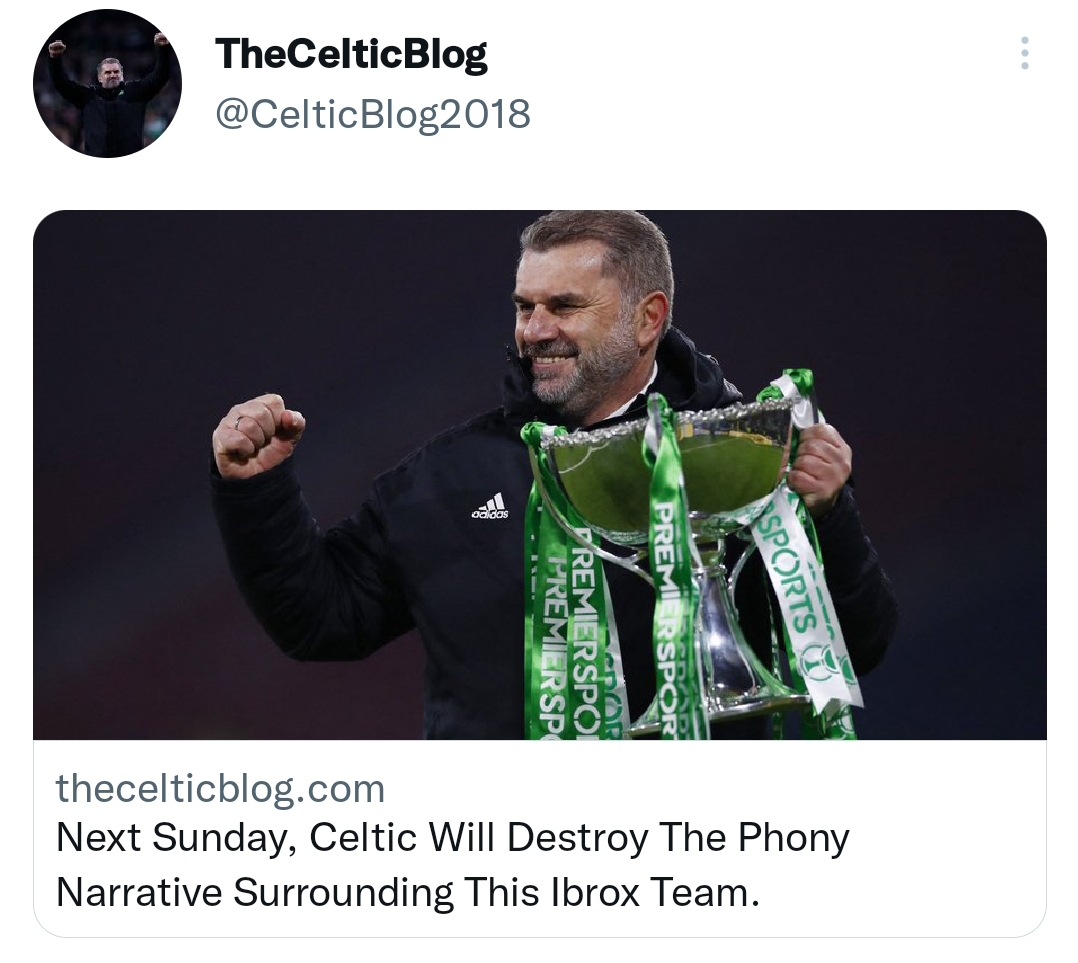Select the 'Narrative Surrounding This Ibrox Team.' line
The image size is (1078, 963).
[x=408, y=893]
